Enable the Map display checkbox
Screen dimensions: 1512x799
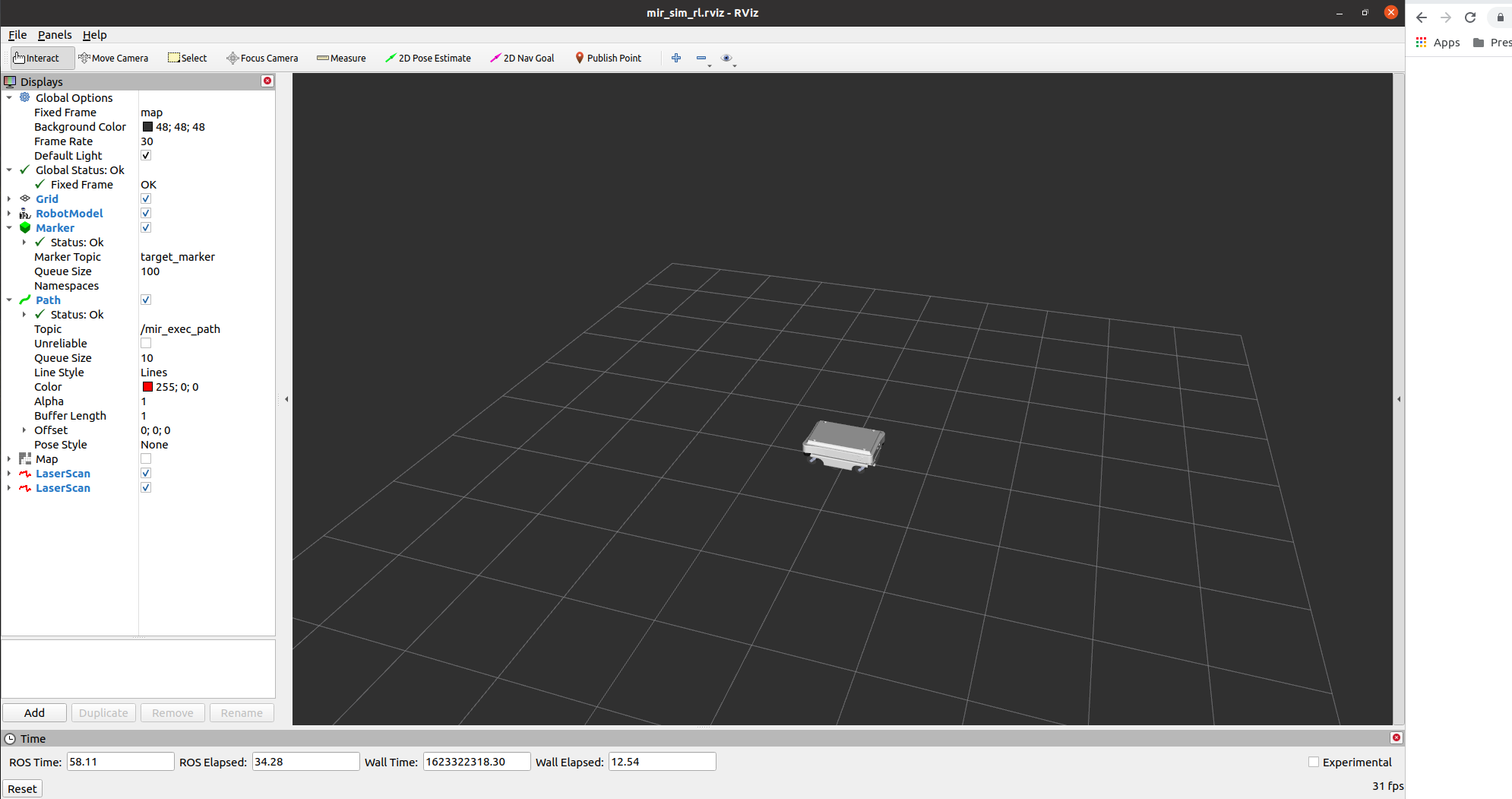[146, 458]
